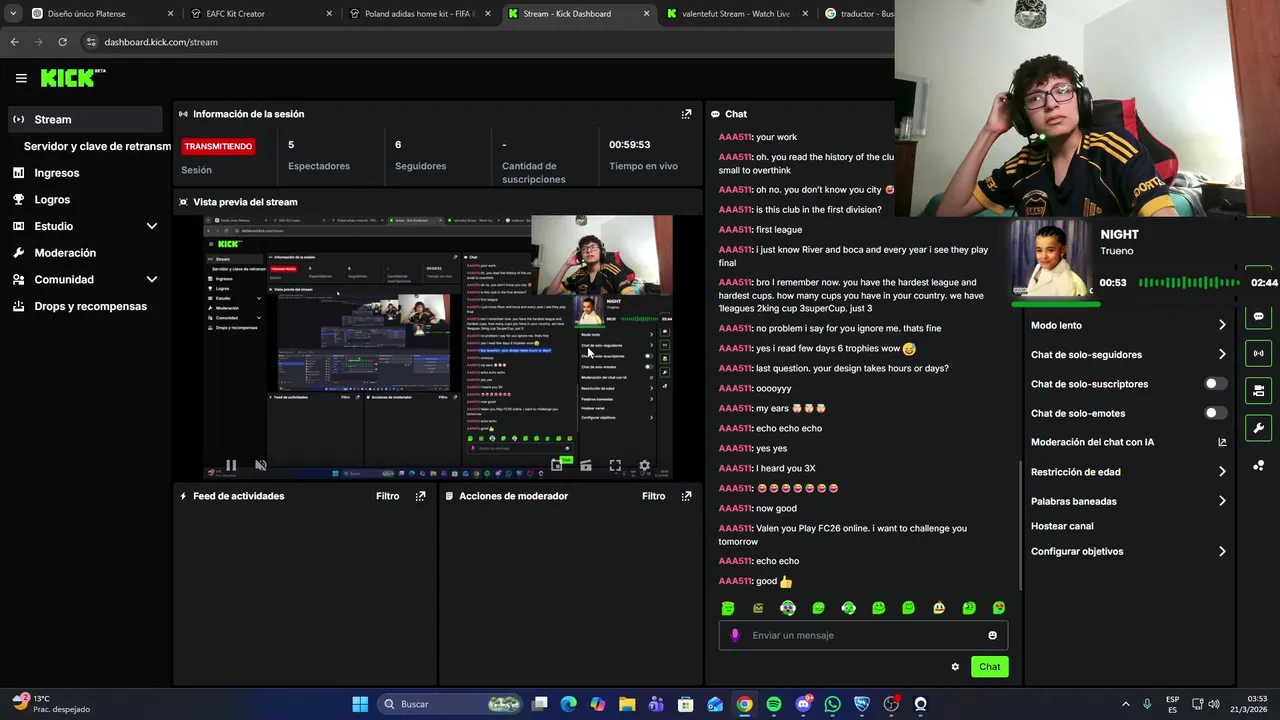Click the green progress bar under album art
The image size is (1280, 720).
1056,303
